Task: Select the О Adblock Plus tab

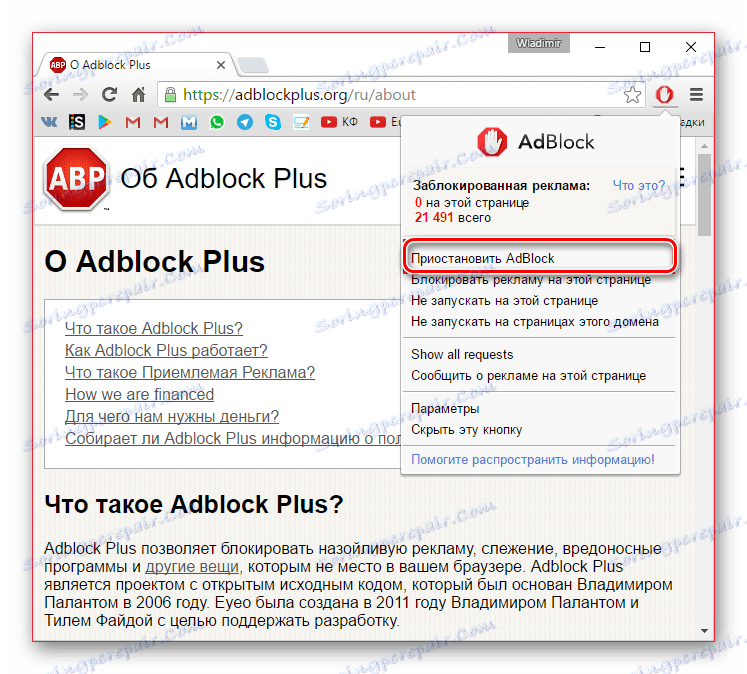Action: [134, 65]
